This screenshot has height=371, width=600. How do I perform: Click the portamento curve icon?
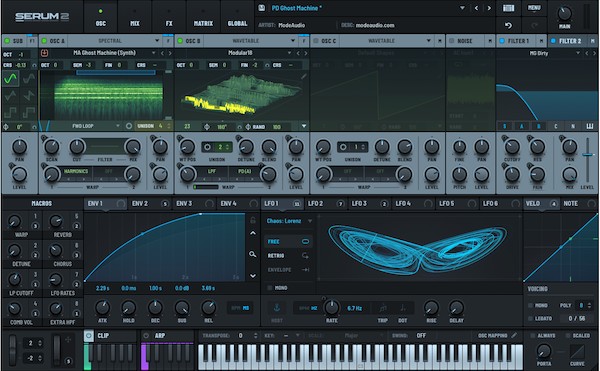click(x=577, y=351)
